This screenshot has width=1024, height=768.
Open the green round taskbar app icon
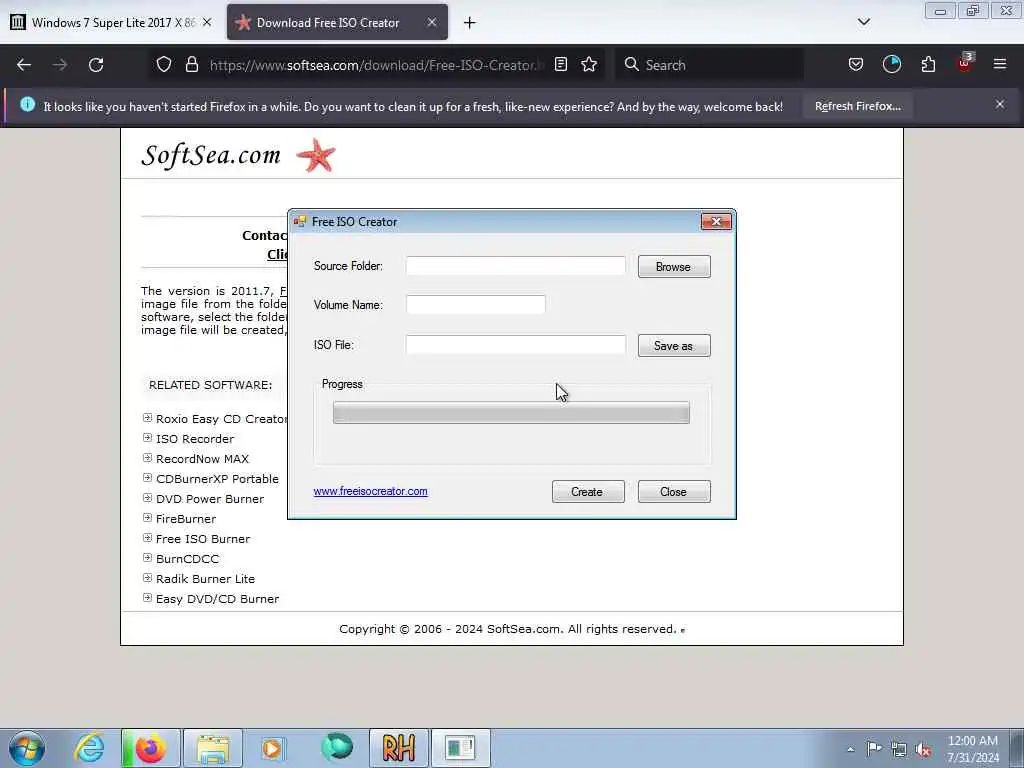(x=337, y=747)
